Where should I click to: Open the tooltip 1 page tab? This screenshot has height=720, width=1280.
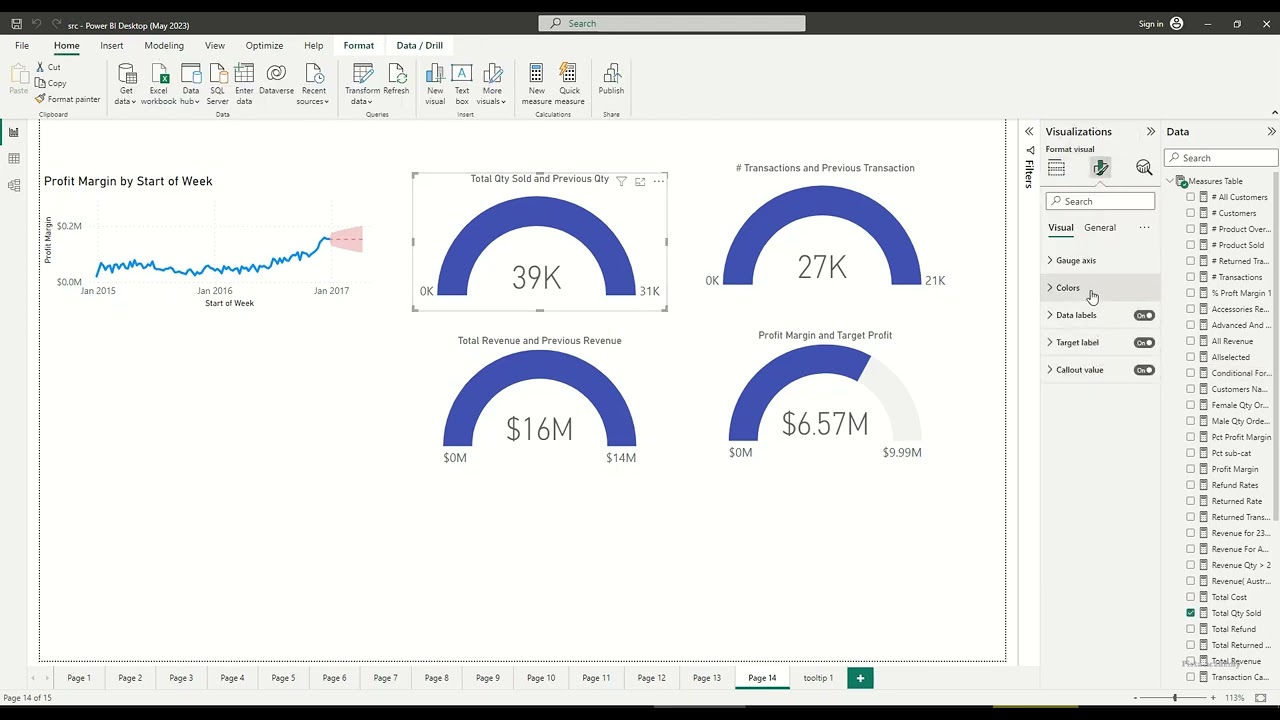click(818, 678)
